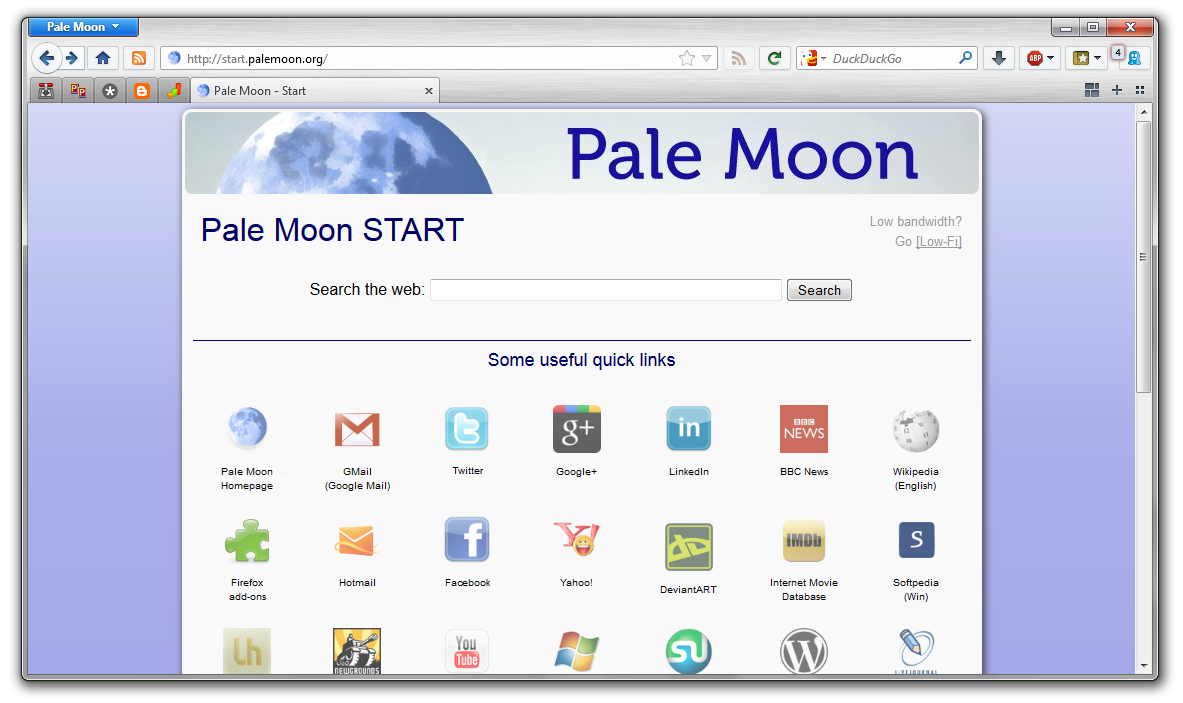Expand the bookmarks button dropdown arrow
The width and height of the screenshot is (1183, 703).
(1097, 58)
